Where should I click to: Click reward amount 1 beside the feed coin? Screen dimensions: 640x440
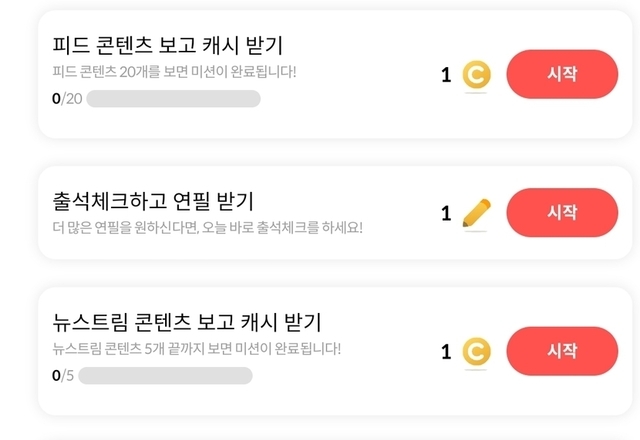(x=446, y=75)
